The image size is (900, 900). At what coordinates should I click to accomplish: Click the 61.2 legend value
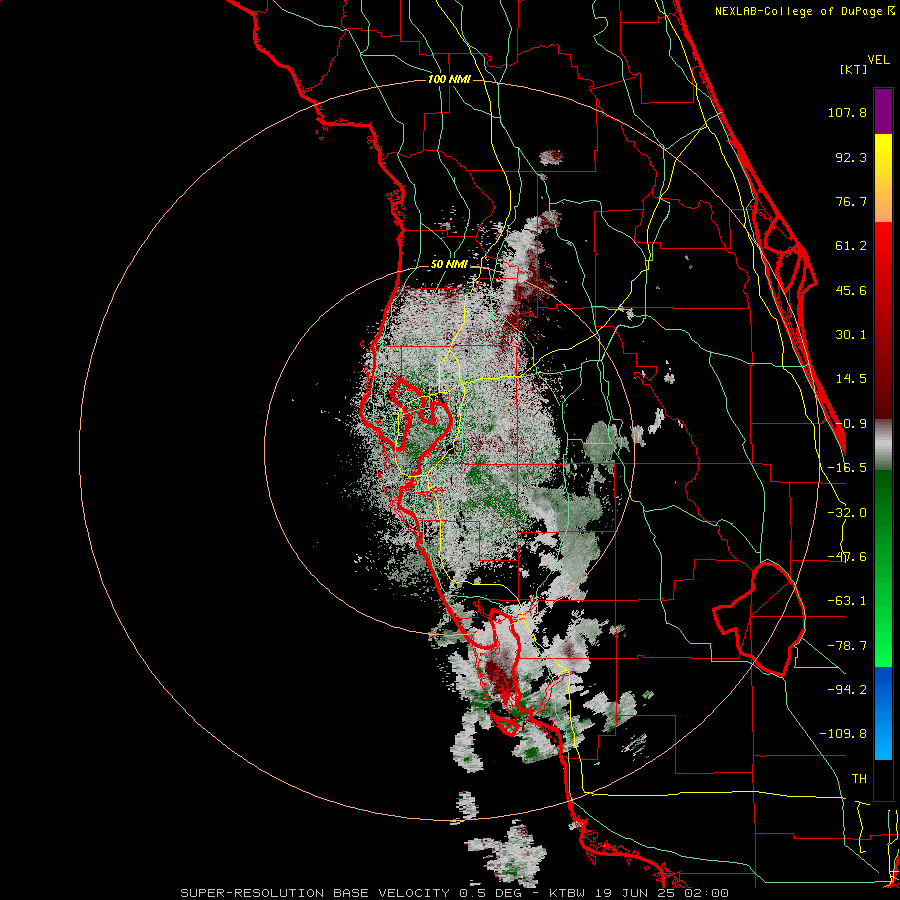click(x=851, y=246)
